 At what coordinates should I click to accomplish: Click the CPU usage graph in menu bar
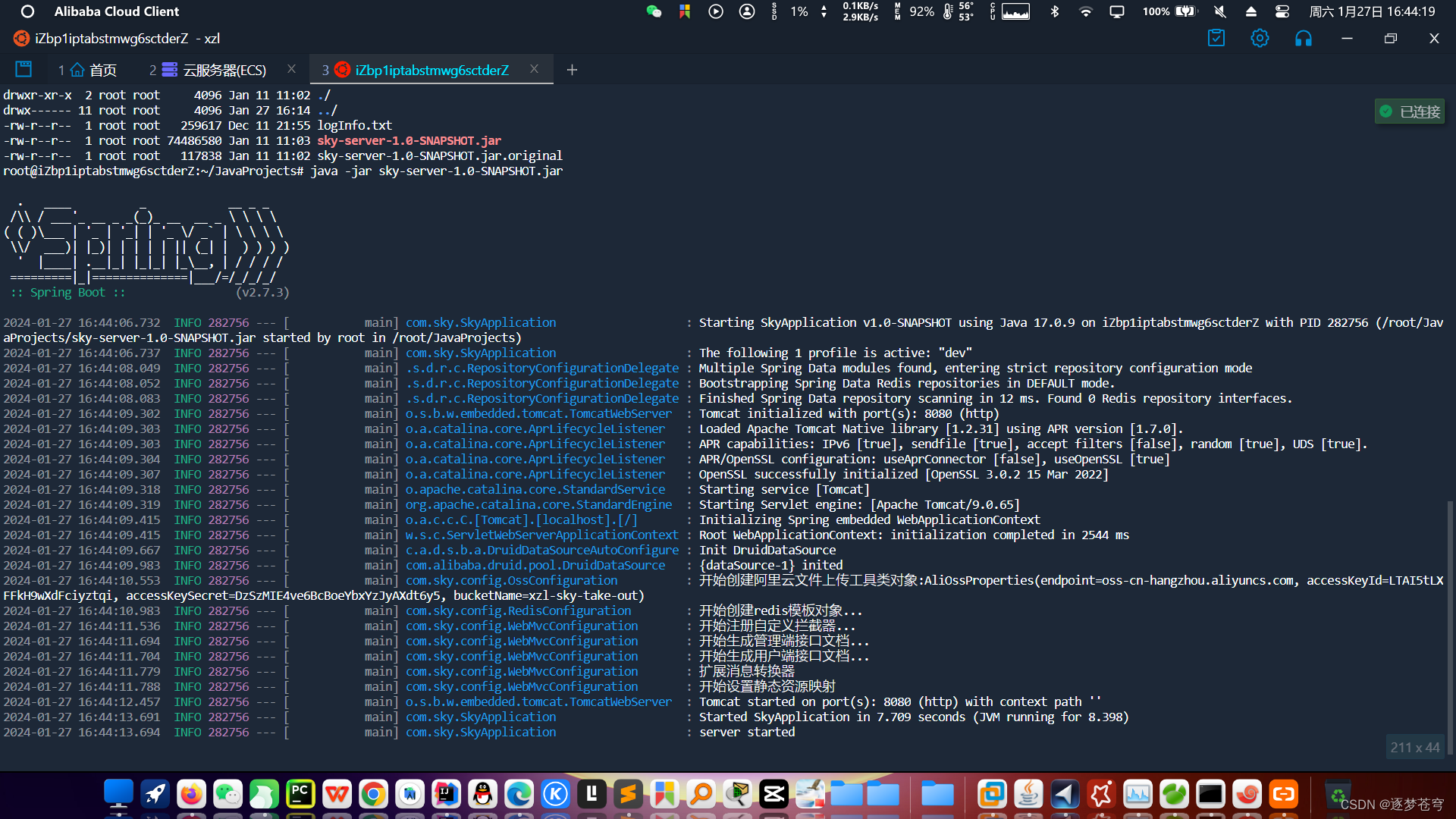pyautogui.click(x=1015, y=11)
